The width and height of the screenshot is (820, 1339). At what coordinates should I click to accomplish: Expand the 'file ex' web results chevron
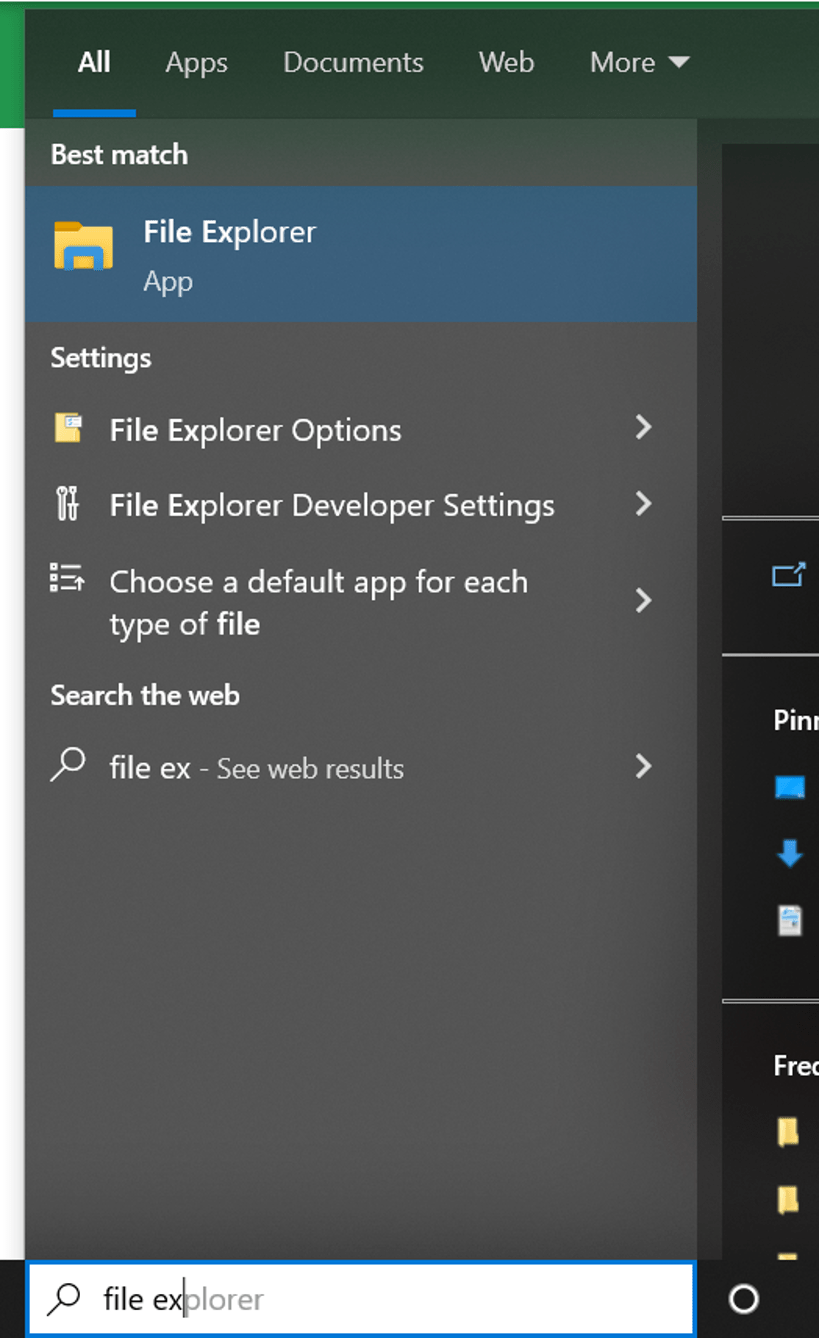pyautogui.click(x=644, y=766)
